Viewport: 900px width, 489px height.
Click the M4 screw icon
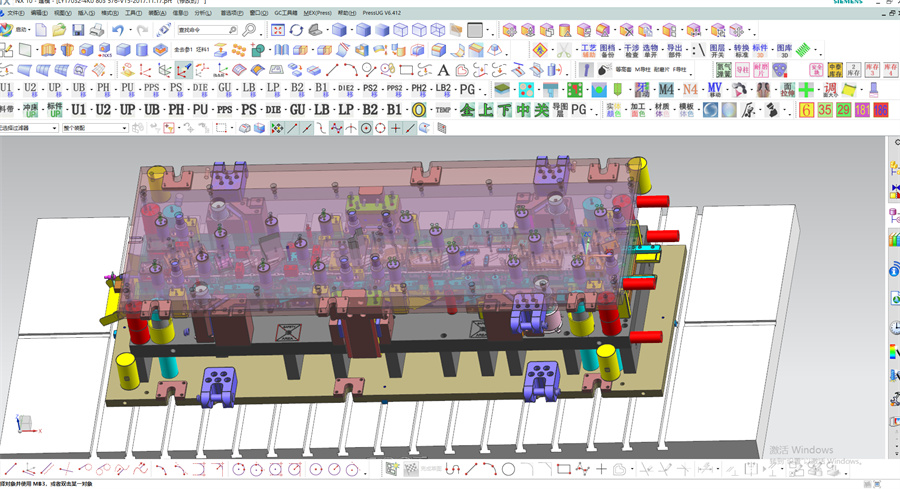tap(664, 90)
